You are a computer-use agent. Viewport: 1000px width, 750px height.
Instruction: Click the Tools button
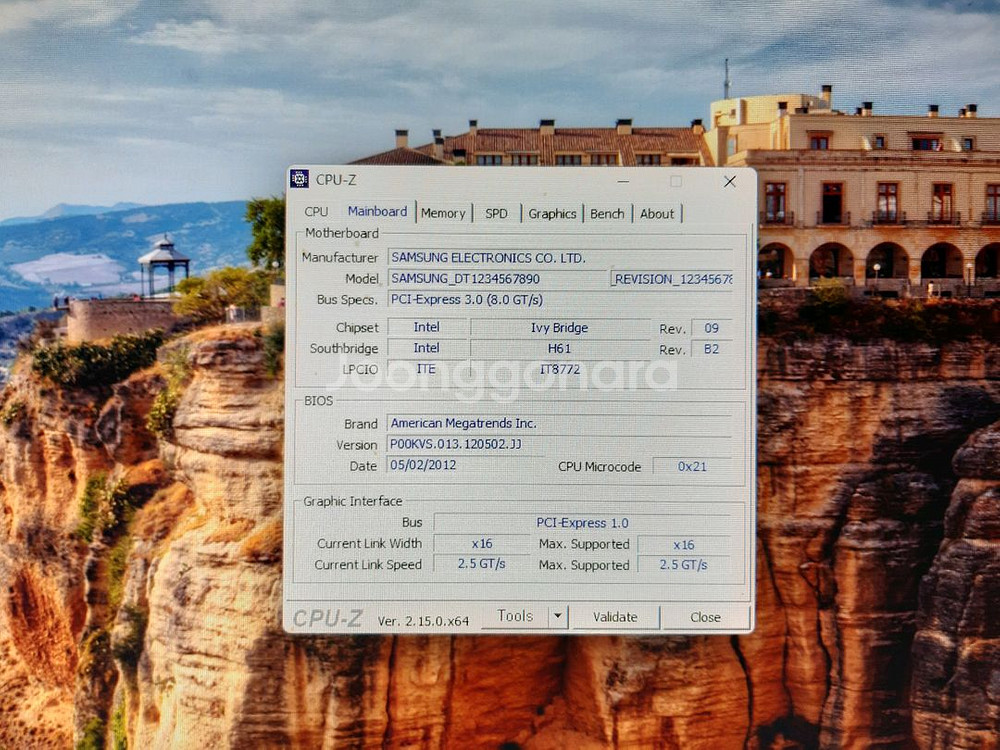(x=515, y=616)
